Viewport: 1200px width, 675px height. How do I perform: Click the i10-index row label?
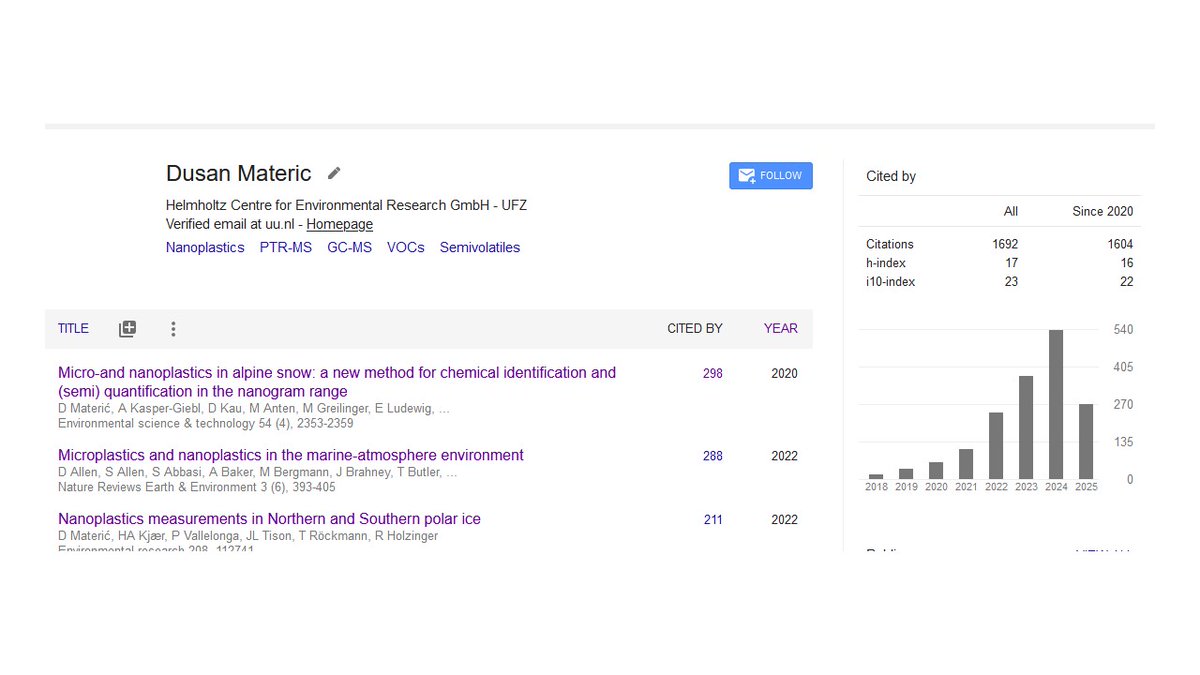point(891,282)
